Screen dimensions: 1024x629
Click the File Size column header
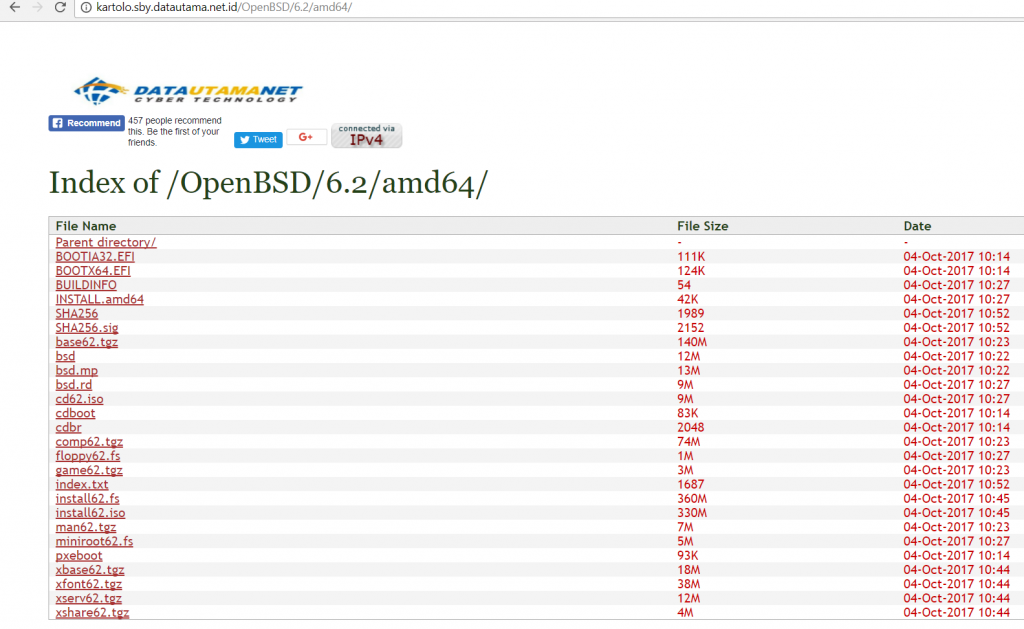point(702,226)
